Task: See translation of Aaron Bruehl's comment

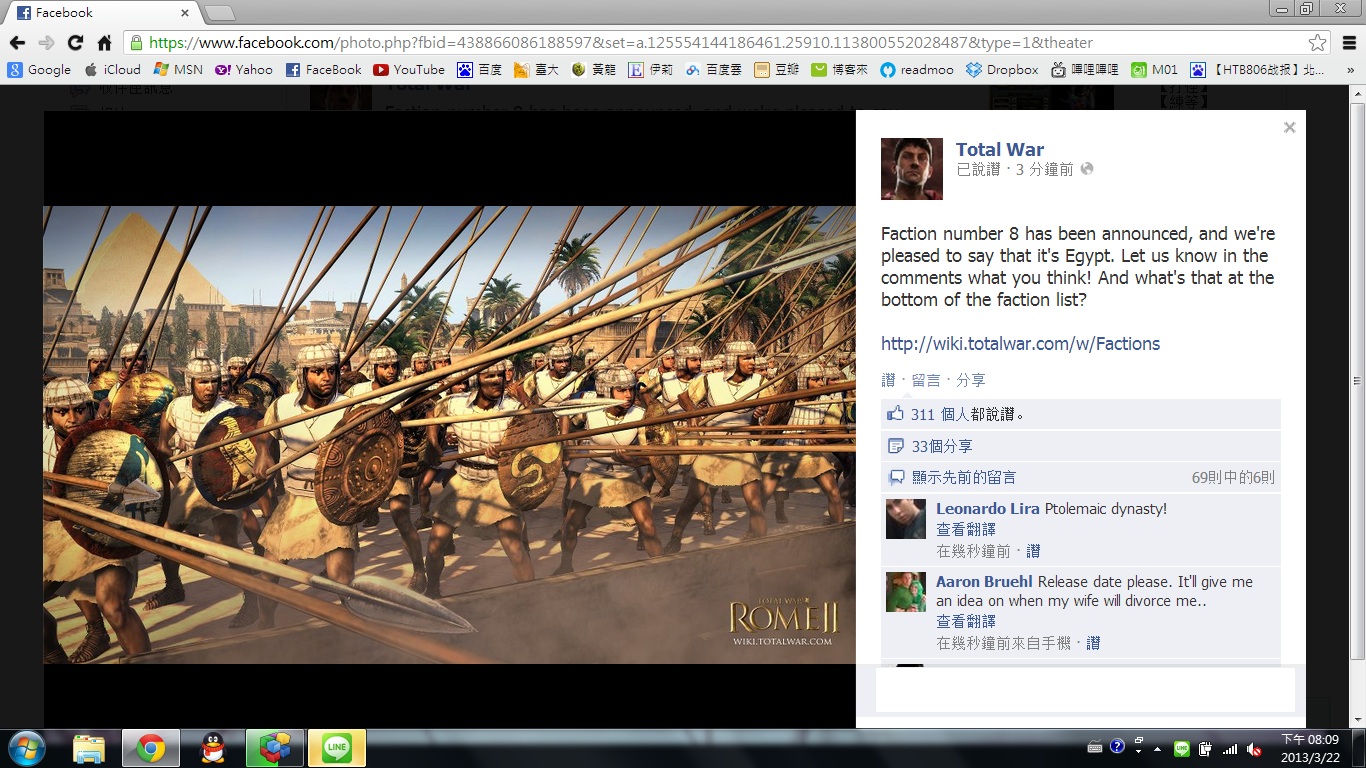Action: pyautogui.click(x=966, y=622)
